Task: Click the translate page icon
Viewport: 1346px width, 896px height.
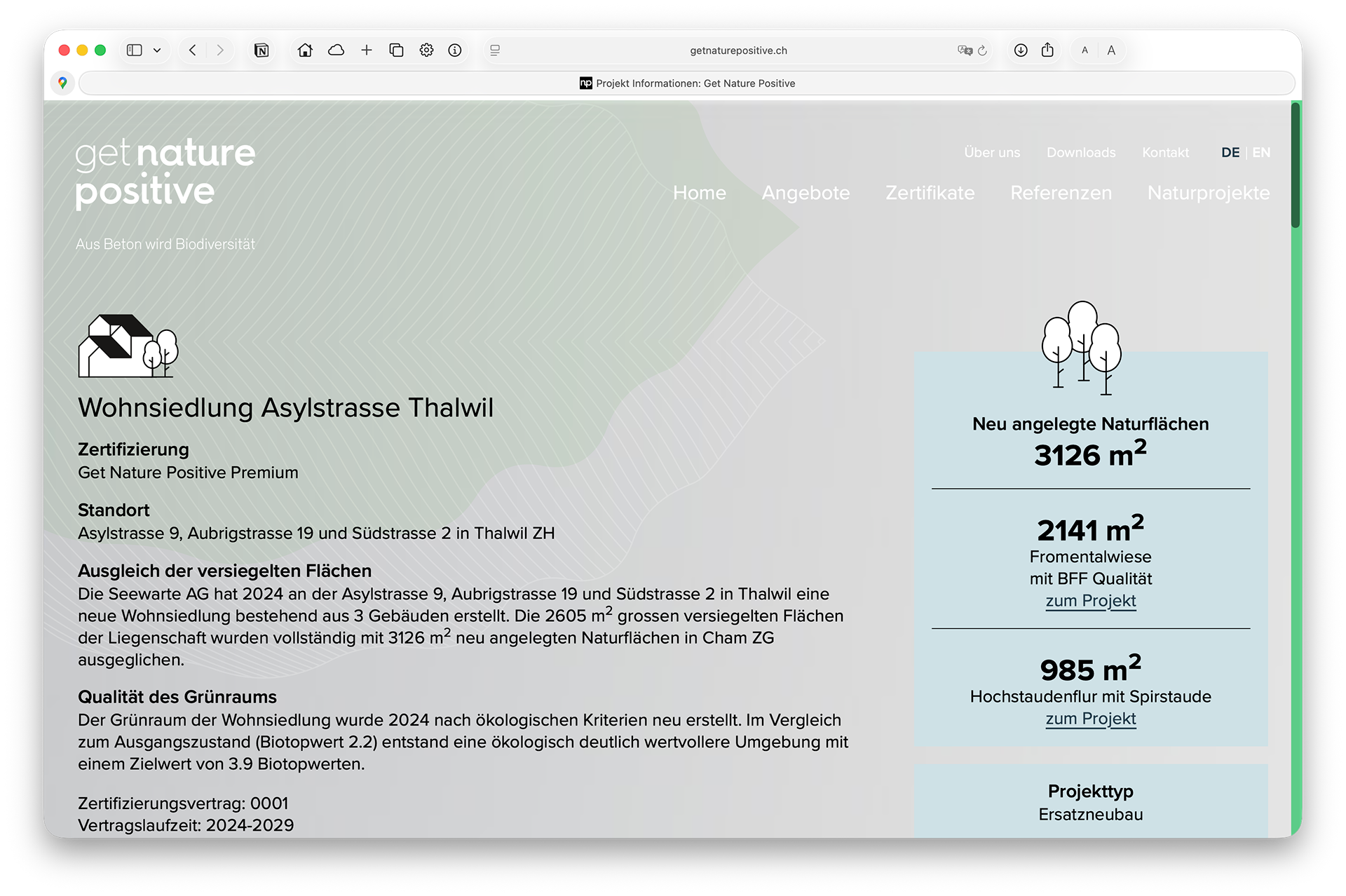Action: (x=965, y=50)
